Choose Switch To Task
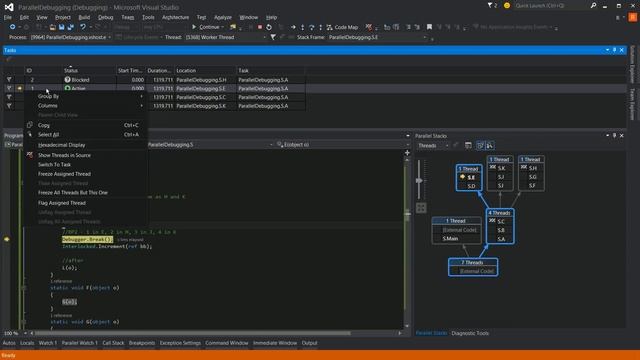Screen dimensions: 640x360 [86, 164]
